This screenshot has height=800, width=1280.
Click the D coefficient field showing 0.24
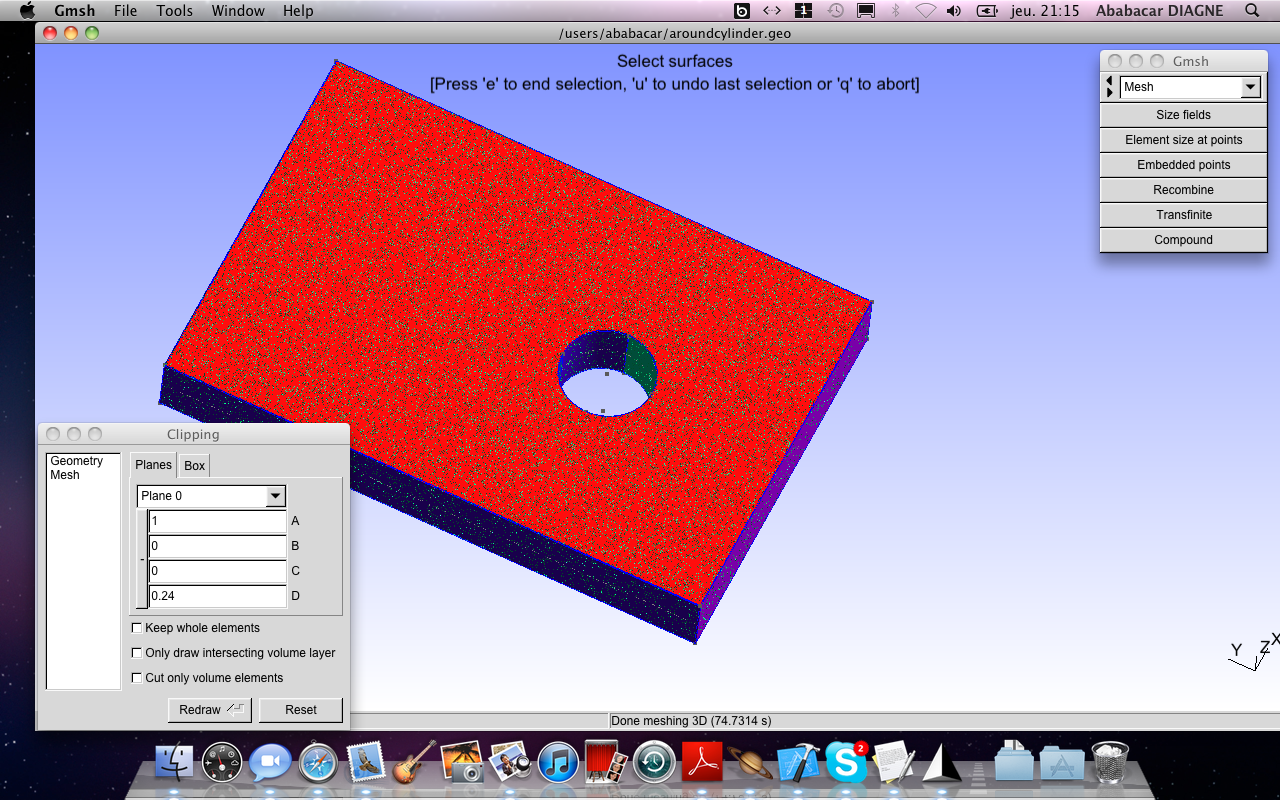click(x=217, y=596)
